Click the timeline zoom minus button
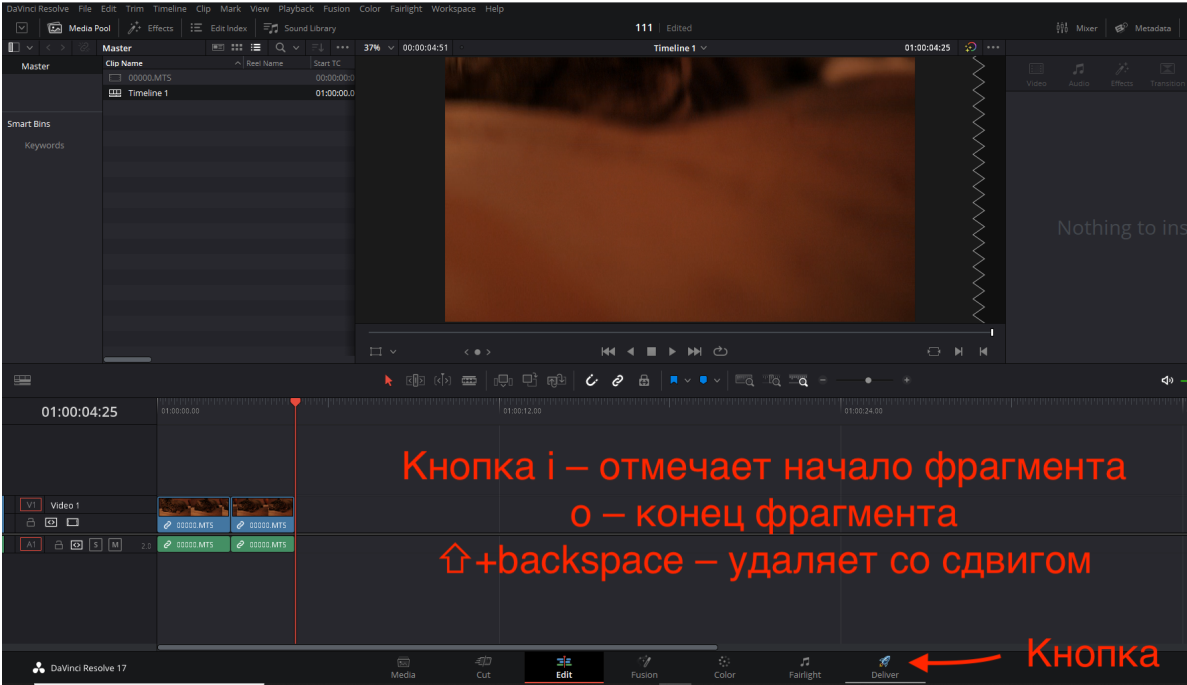The width and height of the screenshot is (1187, 685). (823, 381)
